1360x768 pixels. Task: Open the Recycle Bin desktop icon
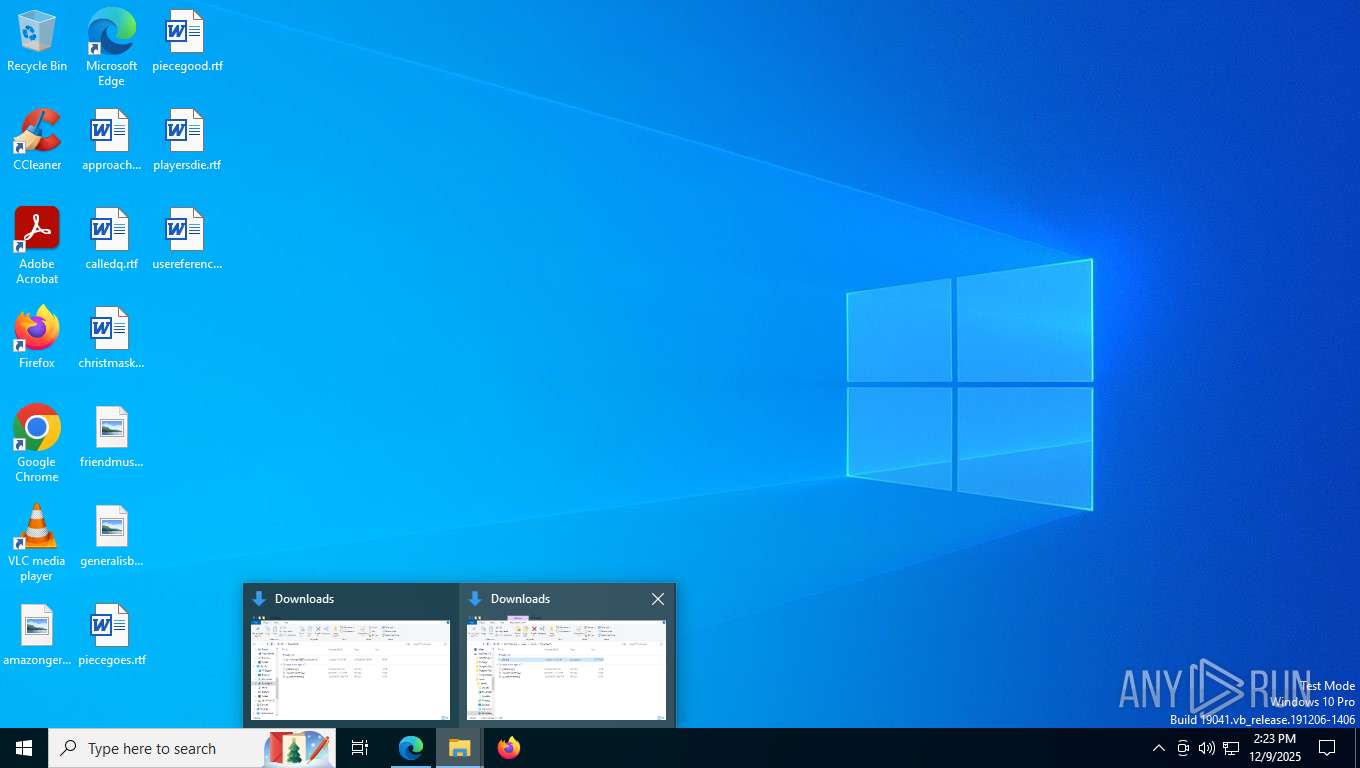[37, 42]
